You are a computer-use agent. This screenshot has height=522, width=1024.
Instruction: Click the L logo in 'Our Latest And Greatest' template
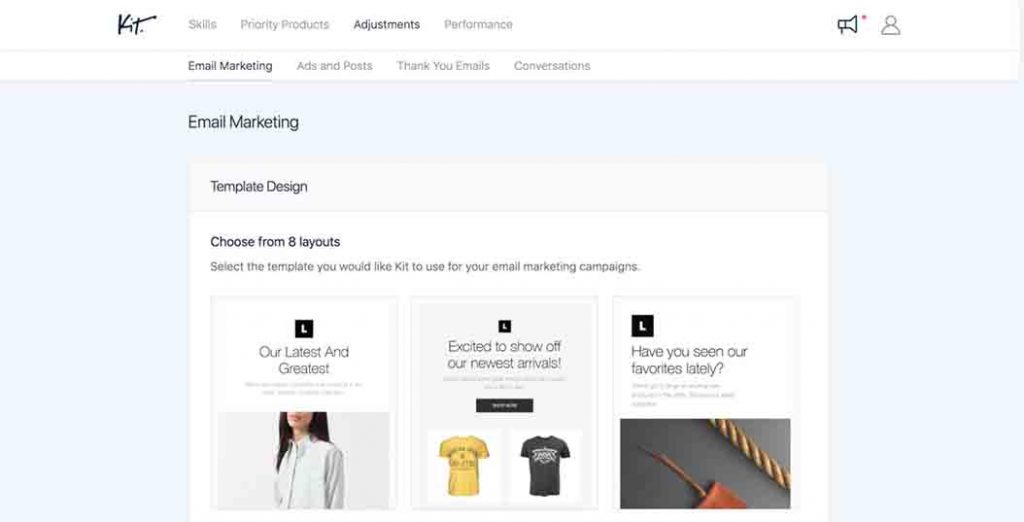coord(304,329)
